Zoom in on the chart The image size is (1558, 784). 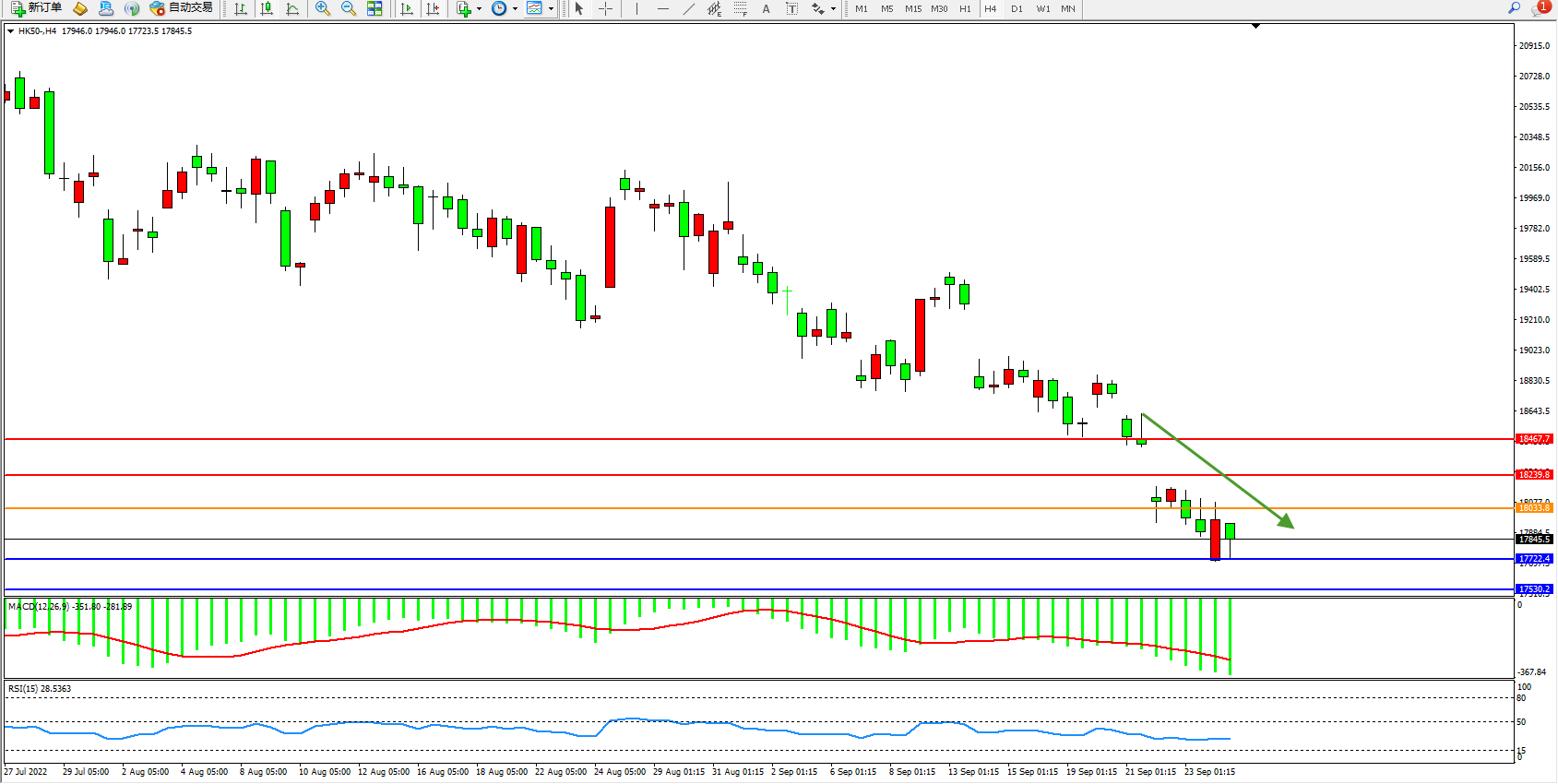point(323,8)
